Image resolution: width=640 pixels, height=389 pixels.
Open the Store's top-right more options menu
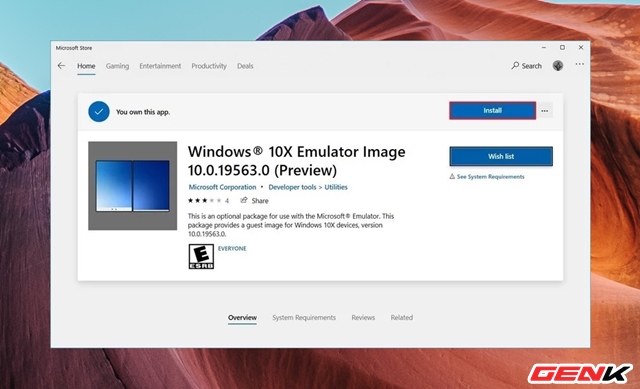click(580, 64)
